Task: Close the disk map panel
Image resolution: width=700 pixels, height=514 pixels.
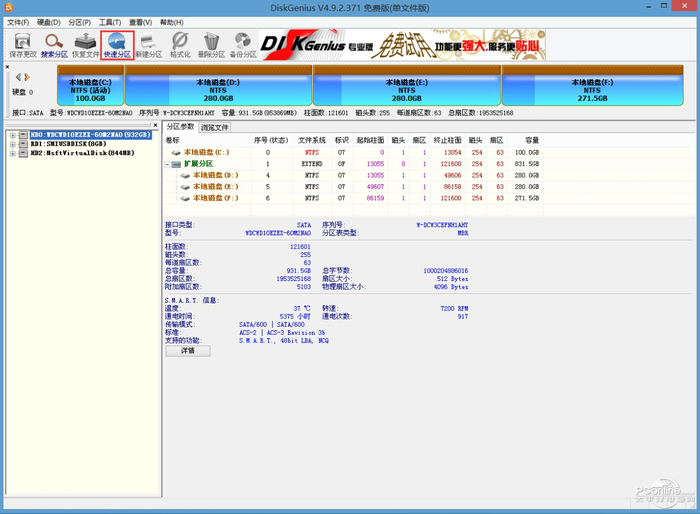Action: click(7, 67)
